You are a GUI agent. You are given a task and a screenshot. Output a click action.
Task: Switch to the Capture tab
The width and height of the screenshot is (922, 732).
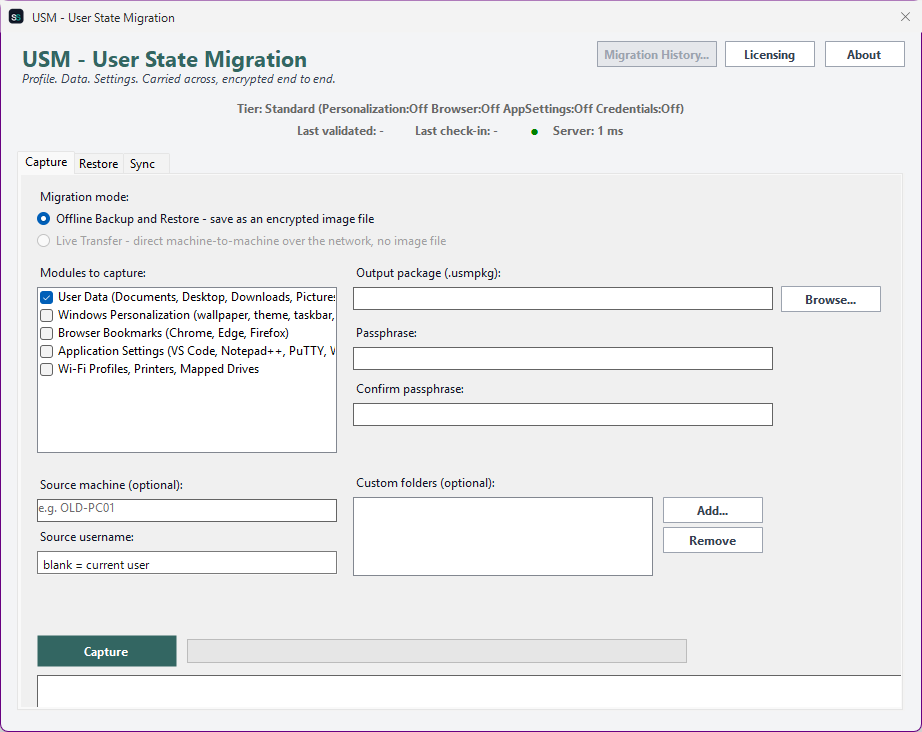(46, 162)
